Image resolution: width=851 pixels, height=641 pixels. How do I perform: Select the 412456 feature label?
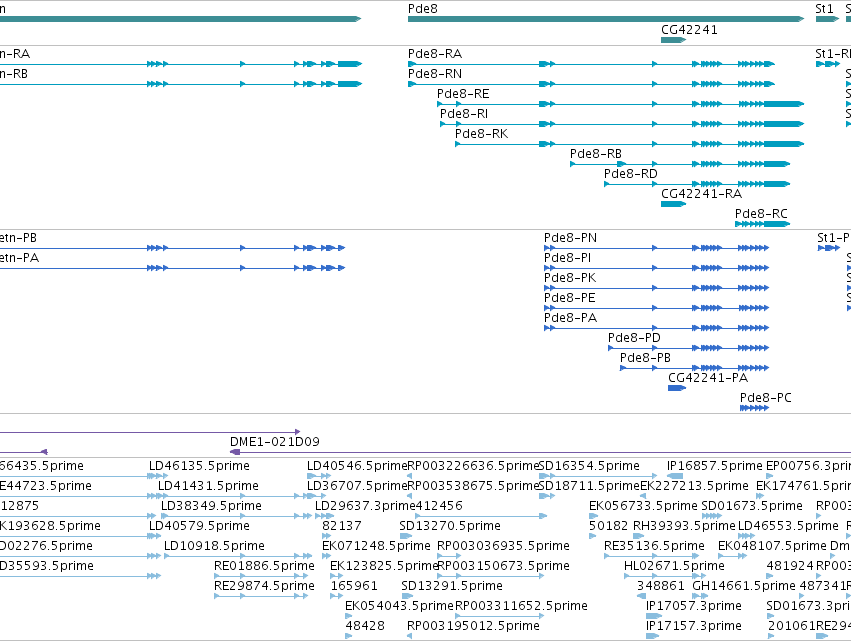439,506
